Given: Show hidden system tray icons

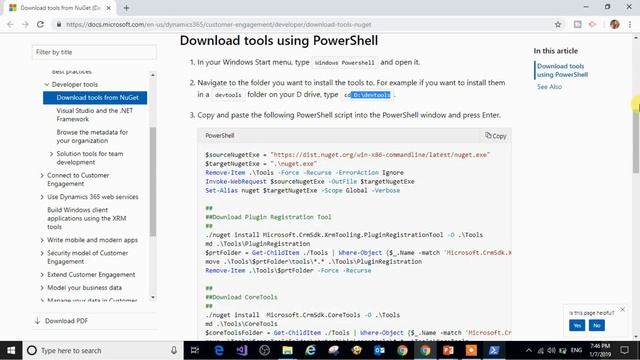Looking at the screenshot, I should [x=529, y=351].
